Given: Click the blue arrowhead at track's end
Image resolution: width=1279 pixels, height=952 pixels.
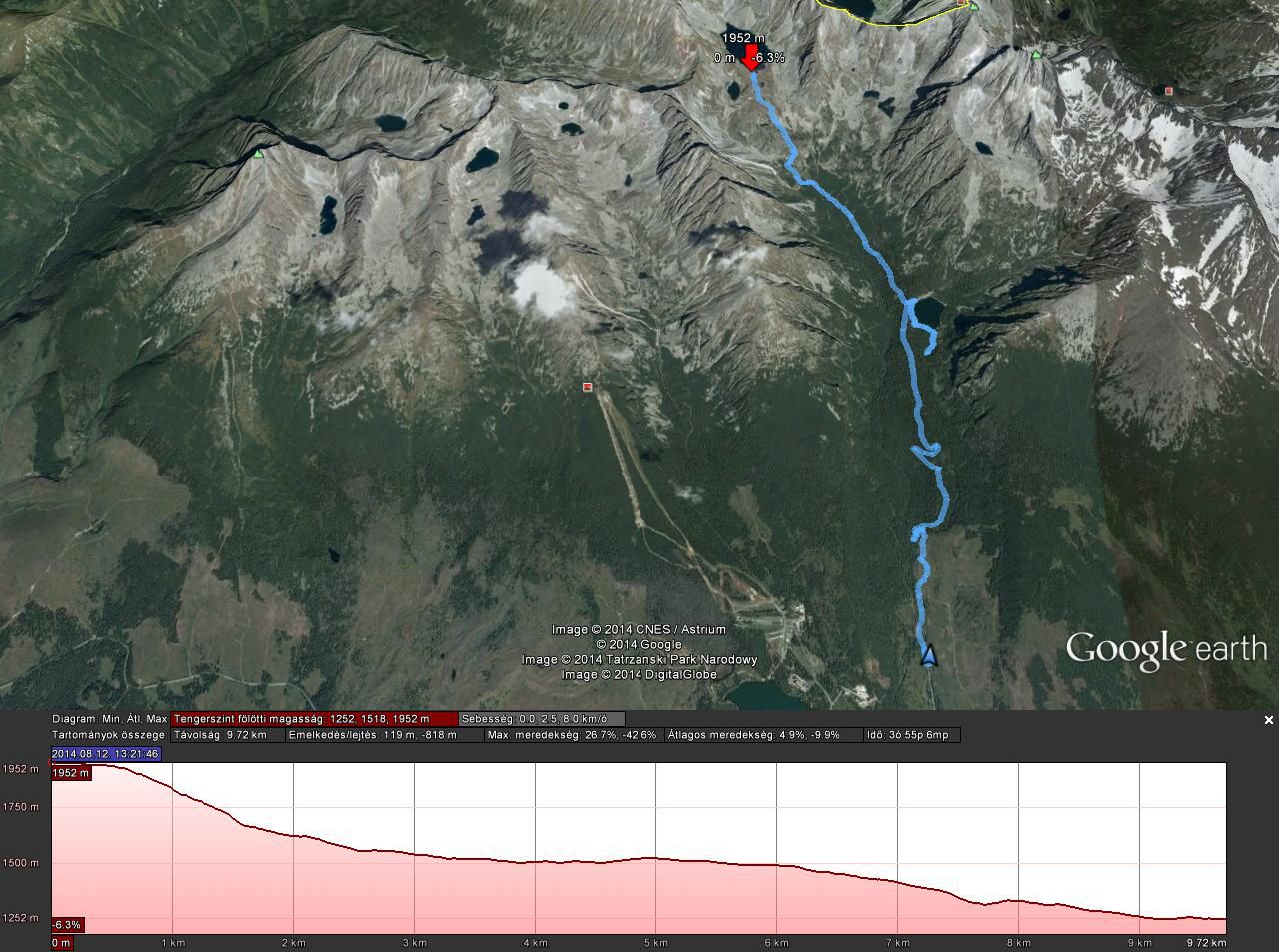Looking at the screenshot, I should click(929, 655).
